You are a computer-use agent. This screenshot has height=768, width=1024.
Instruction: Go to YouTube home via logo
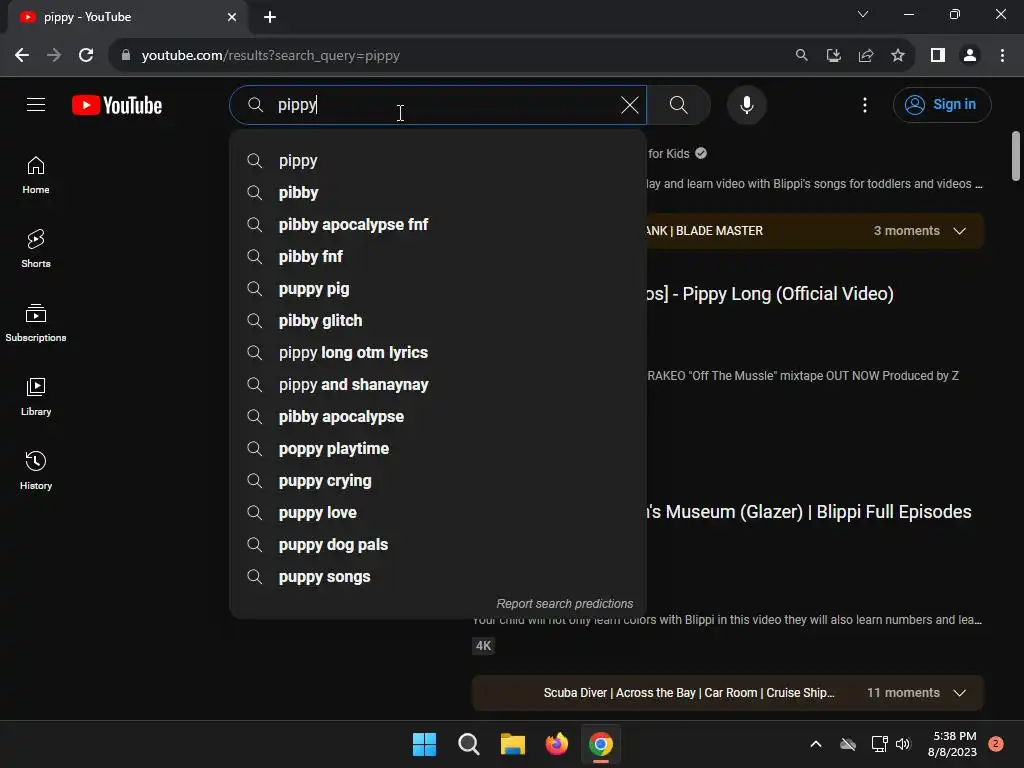pyautogui.click(x=117, y=105)
